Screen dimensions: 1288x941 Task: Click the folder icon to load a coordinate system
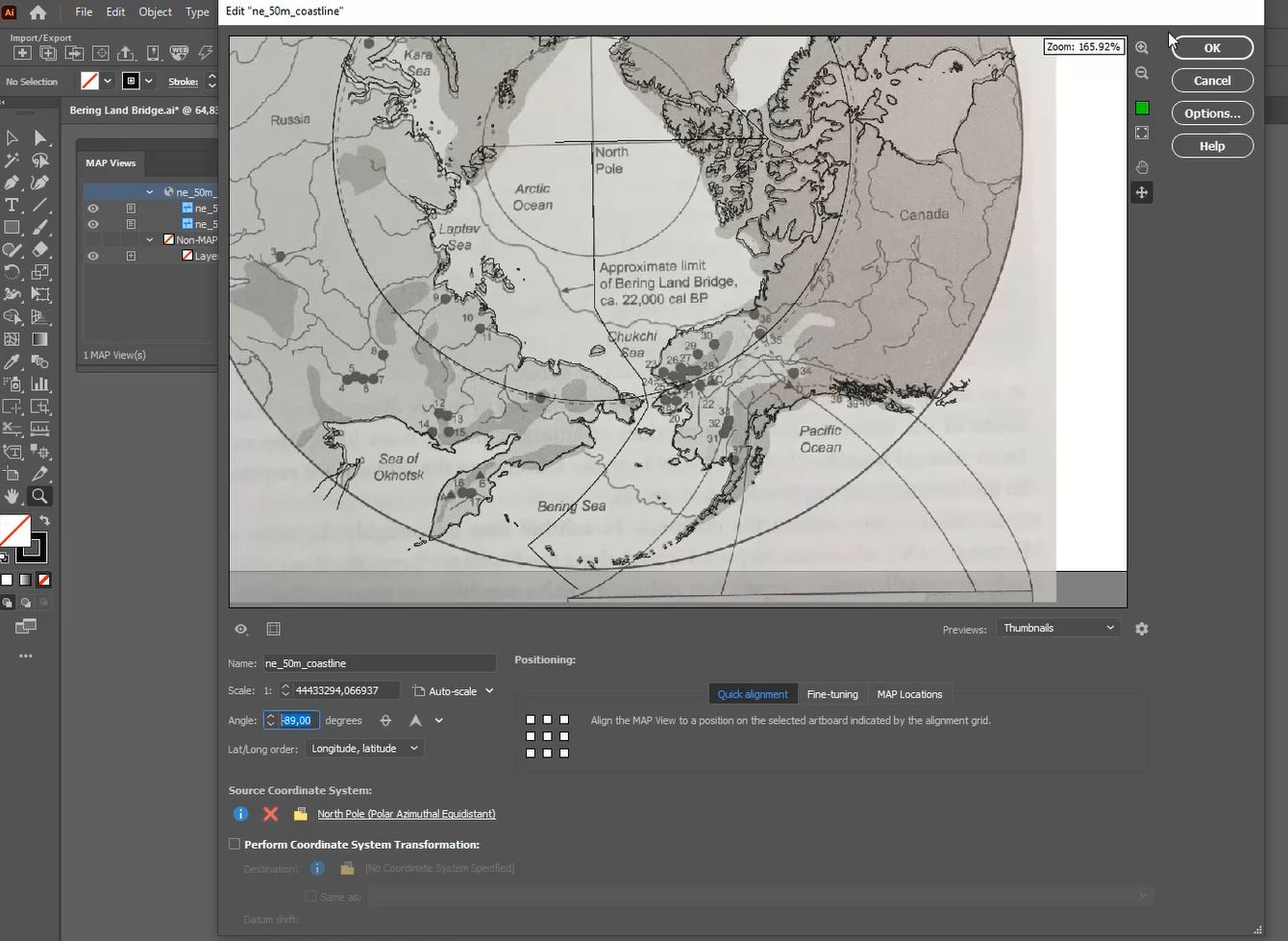[300, 814]
